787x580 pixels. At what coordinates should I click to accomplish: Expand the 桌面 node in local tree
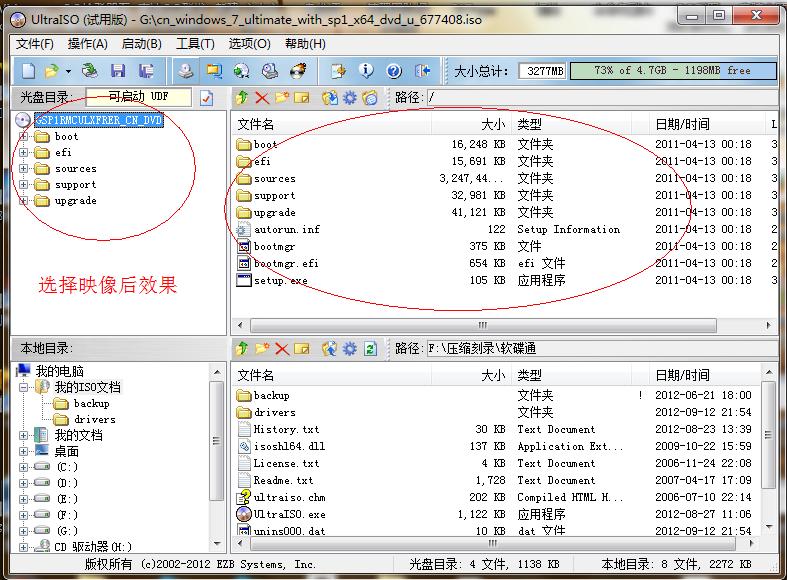[24, 451]
